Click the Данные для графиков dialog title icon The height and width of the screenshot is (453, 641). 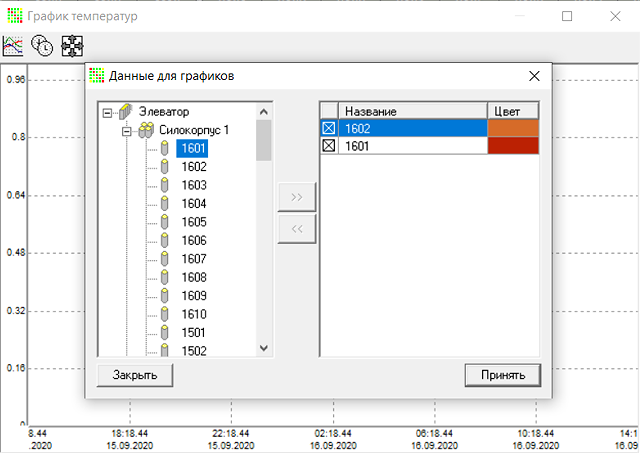(97, 76)
